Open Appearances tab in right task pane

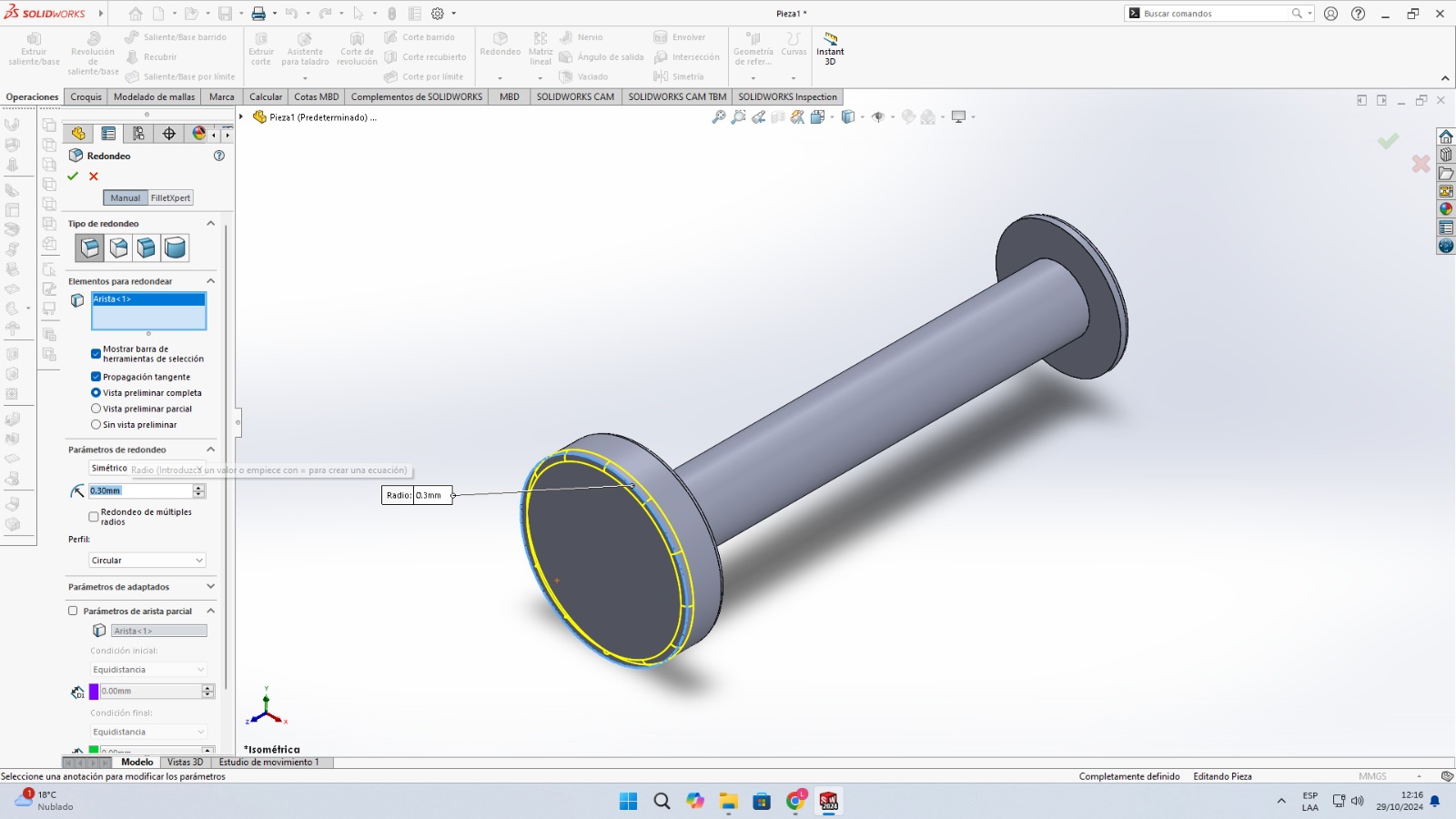pyautogui.click(x=1446, y=209)
